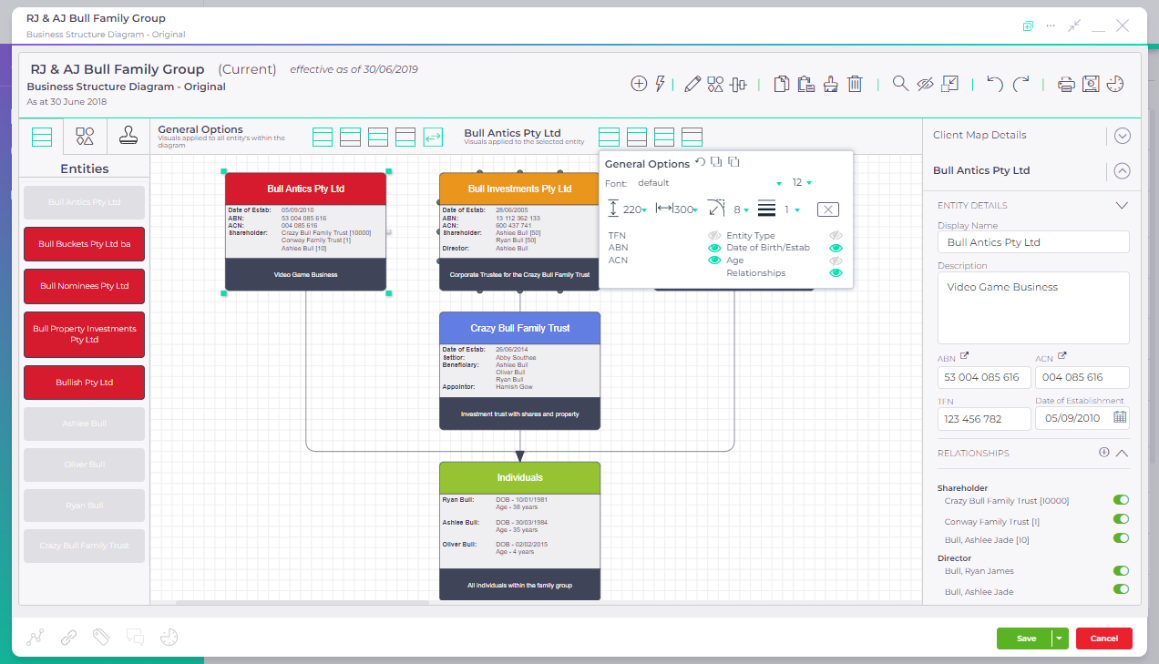1159x664 pixels.
Task: Click the Print icon in the toolbar
Action: (1064, 84)
